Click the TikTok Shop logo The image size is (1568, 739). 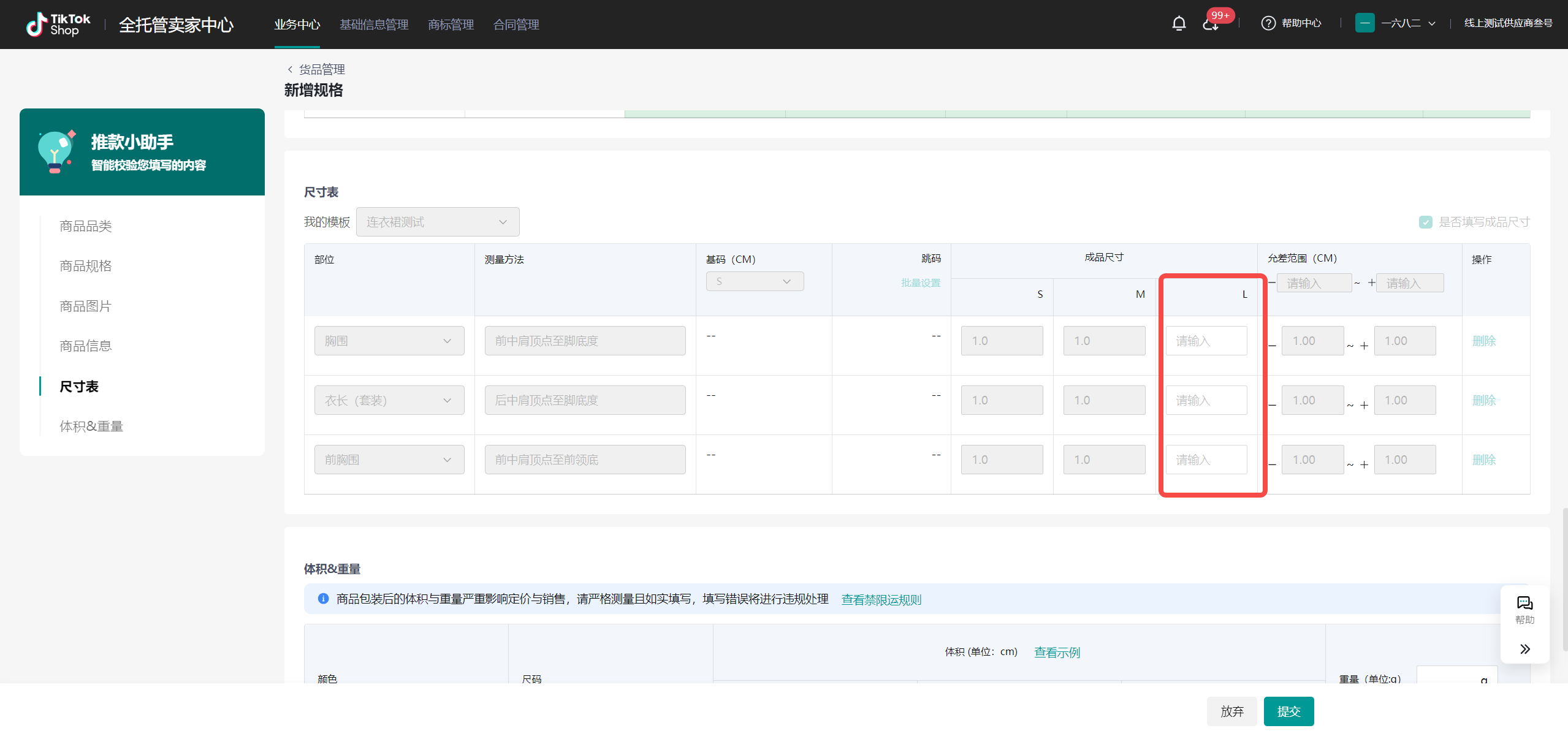pyautogui.click(x=58, y=25)
